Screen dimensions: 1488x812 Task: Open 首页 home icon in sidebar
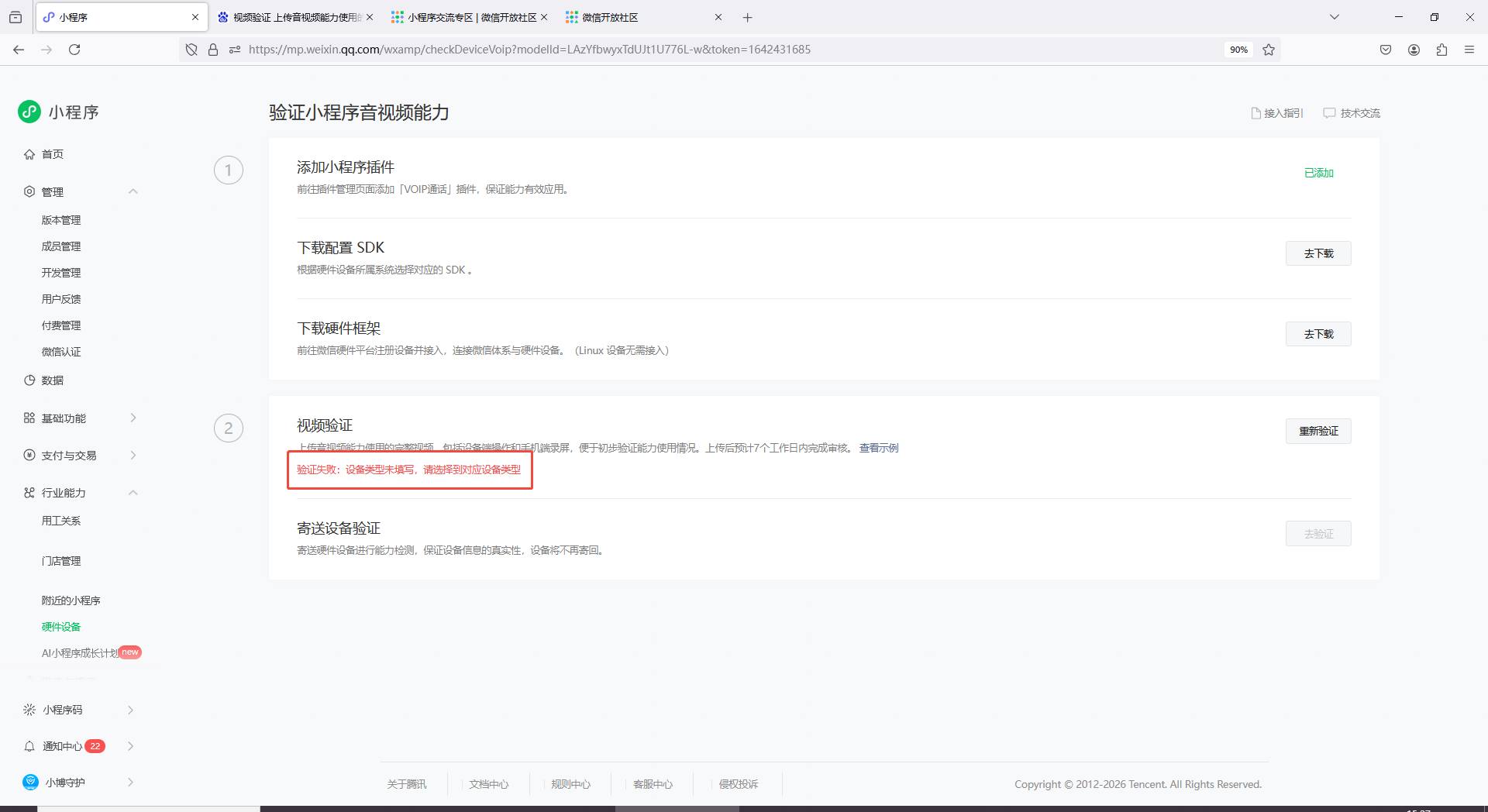[29, 154]
